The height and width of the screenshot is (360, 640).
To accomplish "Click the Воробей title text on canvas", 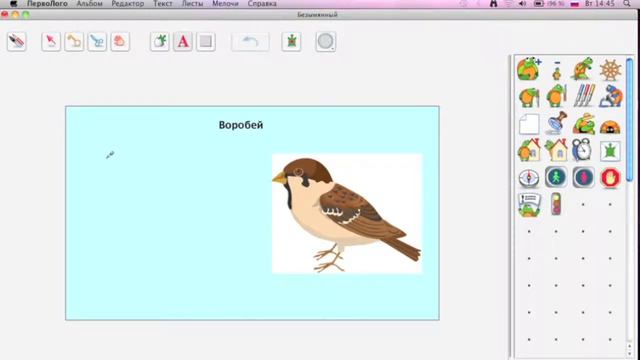I will pos(241,125).
